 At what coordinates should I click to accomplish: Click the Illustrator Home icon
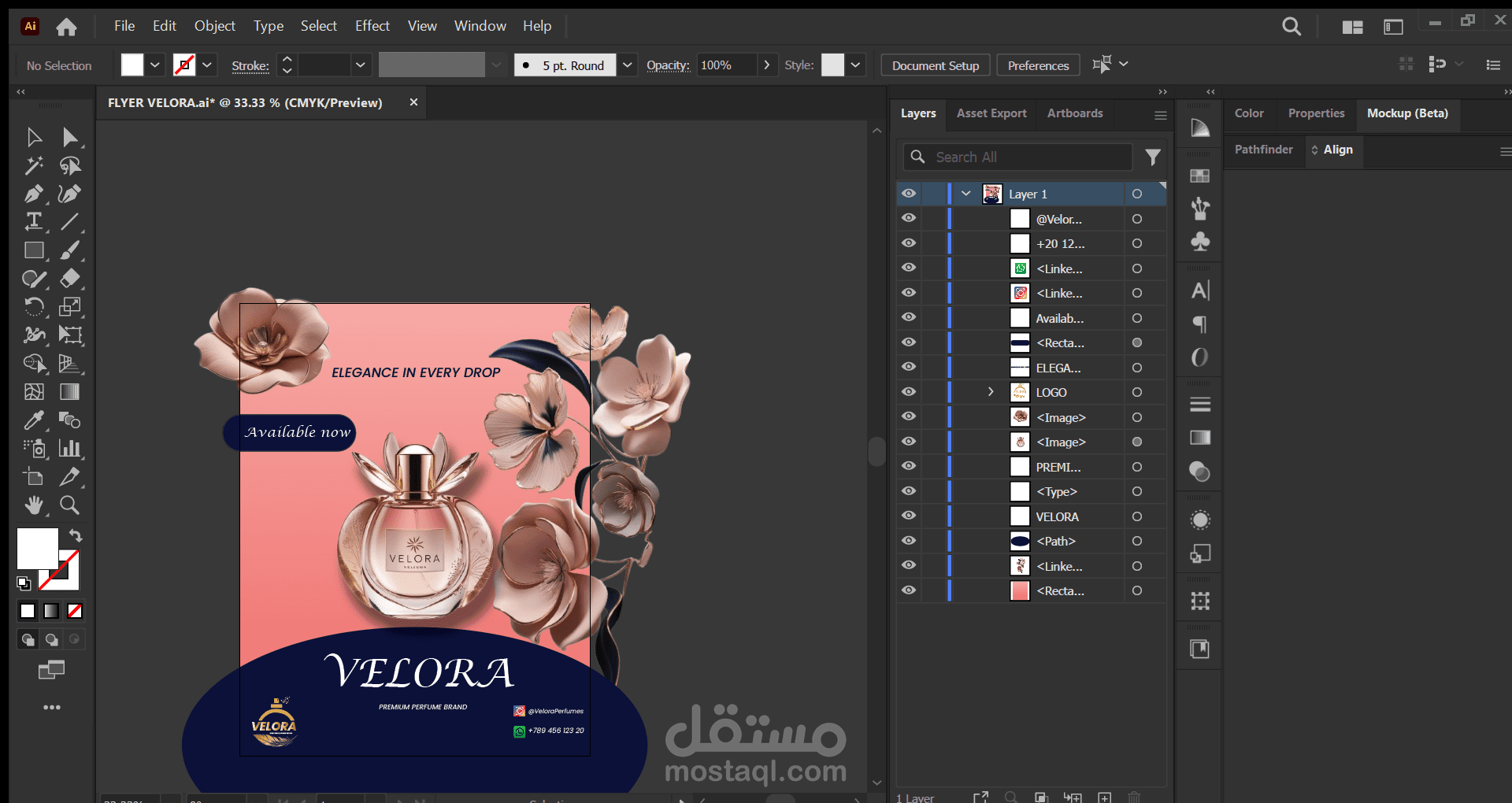67,27
